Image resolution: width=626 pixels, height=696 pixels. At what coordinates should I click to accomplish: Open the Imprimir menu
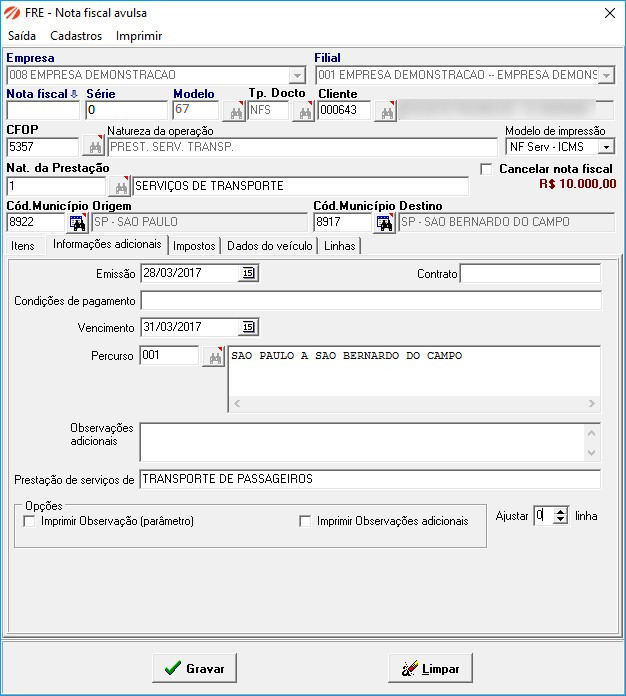click(x=139, y=36)
